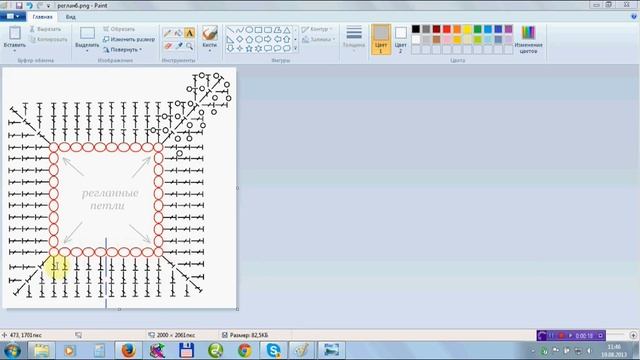Open the Paint application menu button
The height and width of the screenshot is (360, 640).
[x=13, y=17]
